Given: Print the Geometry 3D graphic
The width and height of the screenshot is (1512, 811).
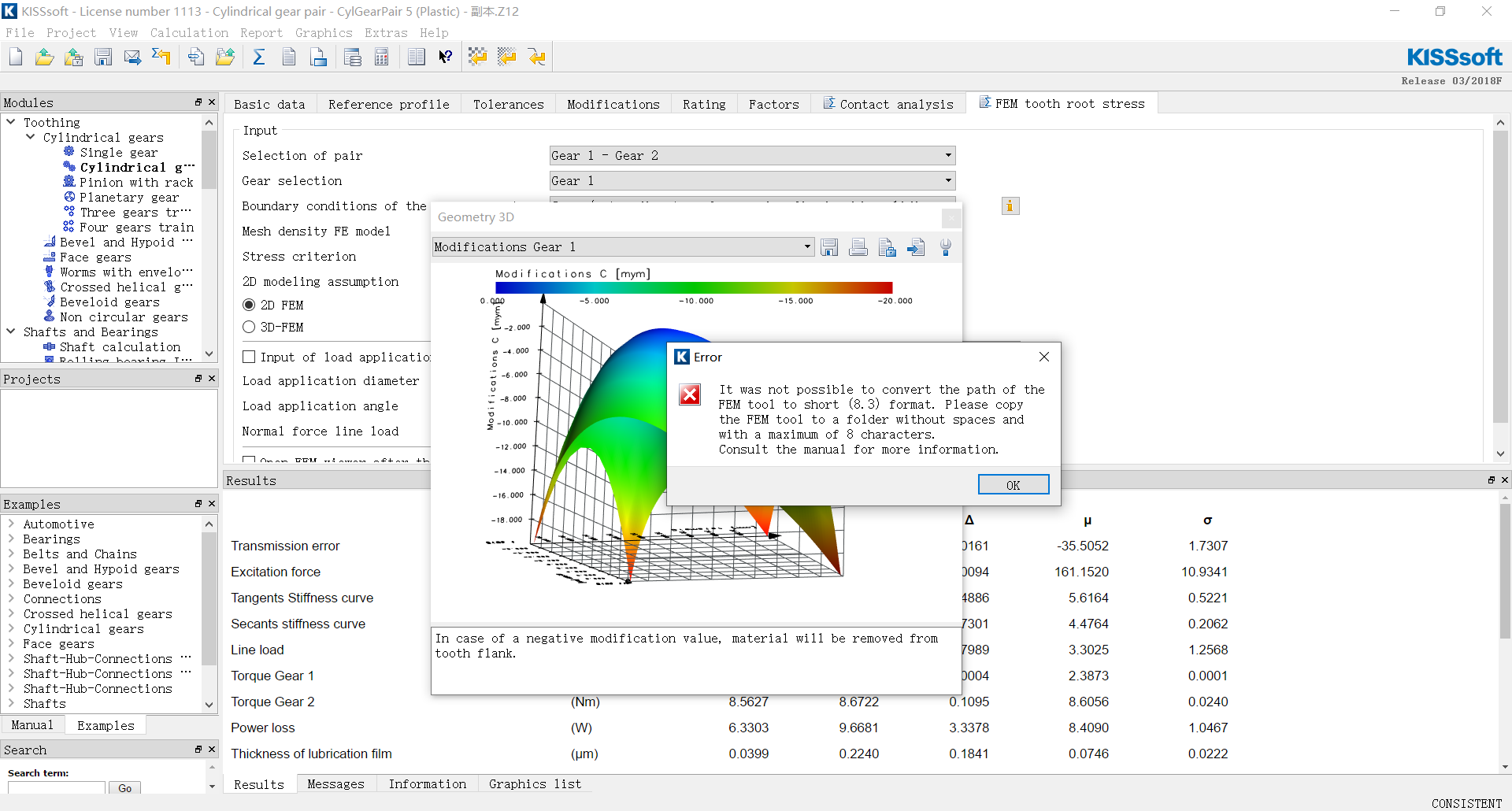Looking at the screenshot, I should (x=858, y=248).
